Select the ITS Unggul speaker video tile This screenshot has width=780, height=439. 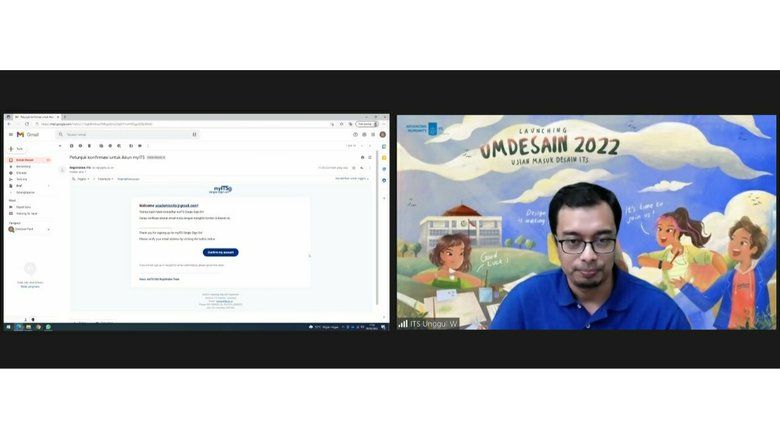pos(586,222)
